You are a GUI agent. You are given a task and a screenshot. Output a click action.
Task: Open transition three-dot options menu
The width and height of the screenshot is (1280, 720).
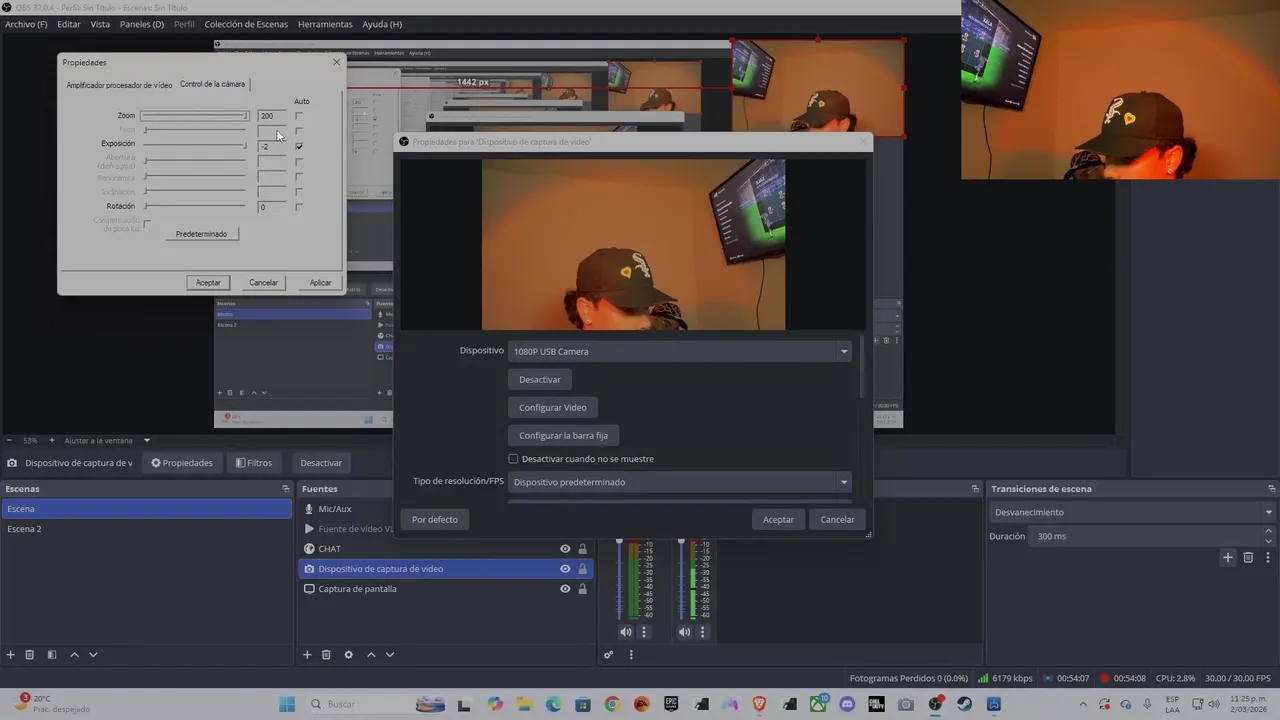[1268, 557]
